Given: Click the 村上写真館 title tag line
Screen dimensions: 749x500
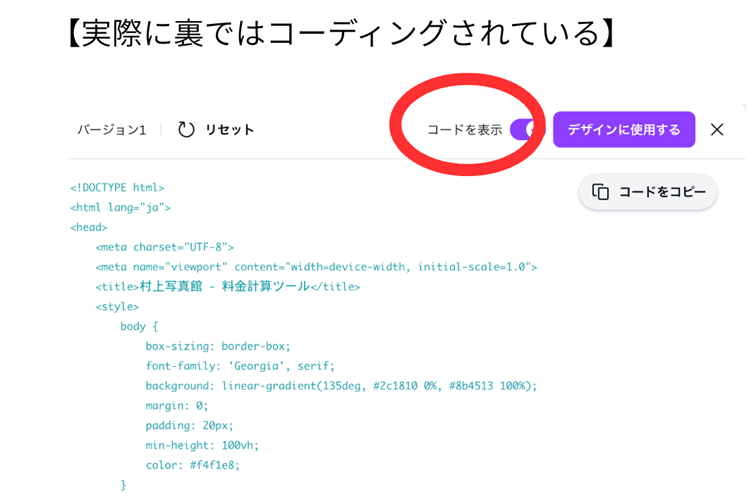Looking at the screenshot, I should coord(228,287).
